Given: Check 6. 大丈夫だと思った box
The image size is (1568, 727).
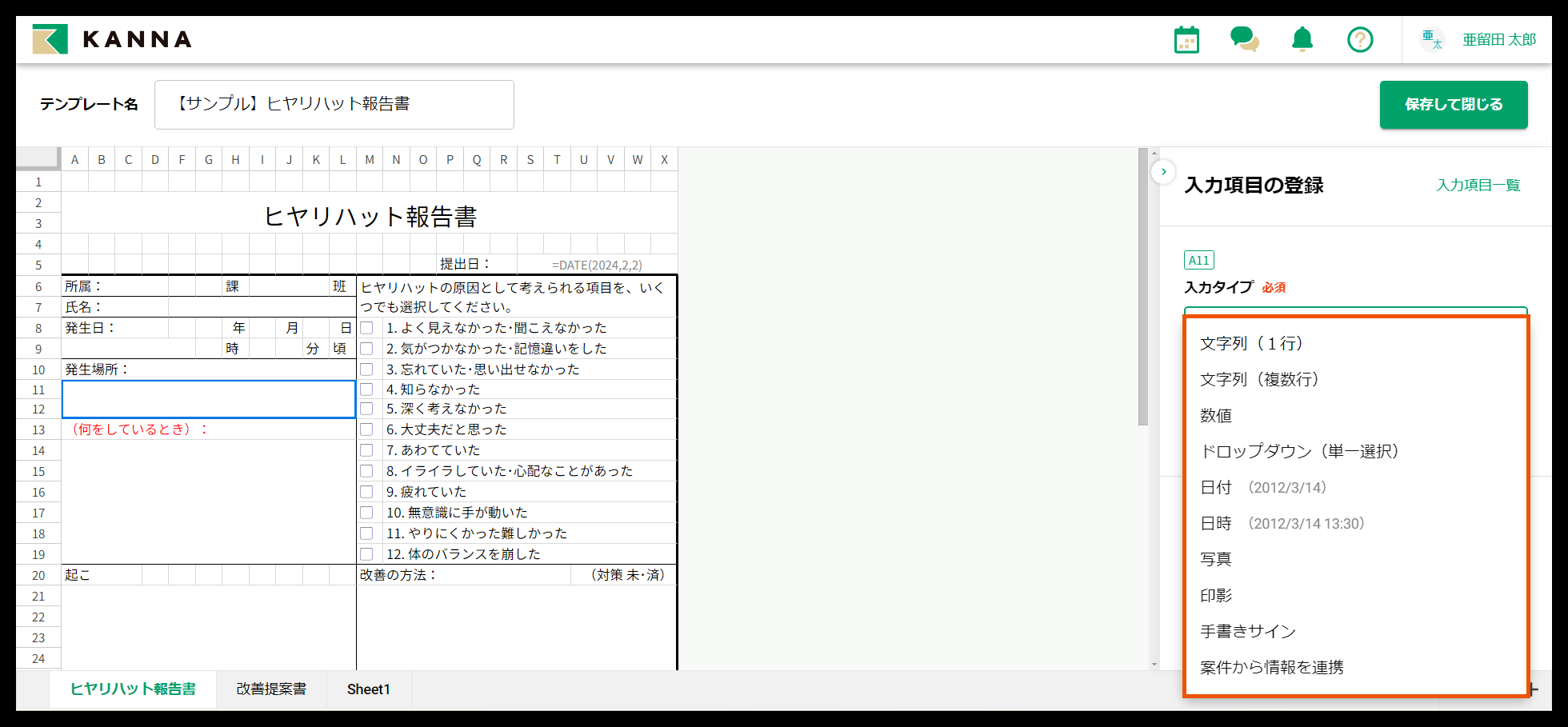Looking at the screenshot, I should pyautogui.click(x=366, y=429).
